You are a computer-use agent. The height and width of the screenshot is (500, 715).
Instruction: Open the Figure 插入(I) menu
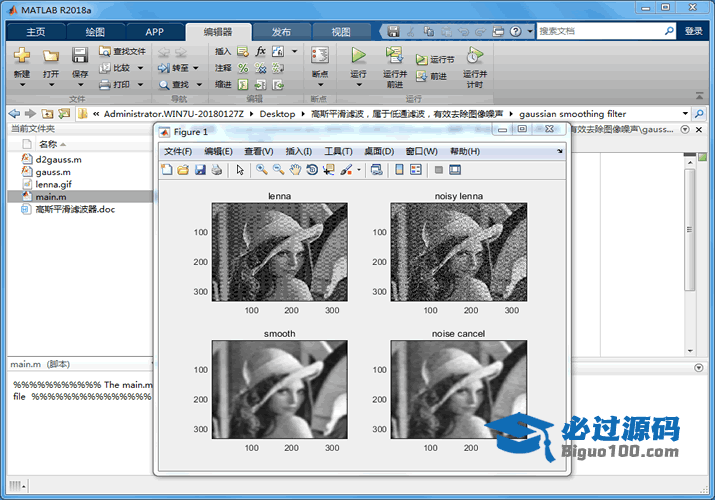(x=298, y=151)
